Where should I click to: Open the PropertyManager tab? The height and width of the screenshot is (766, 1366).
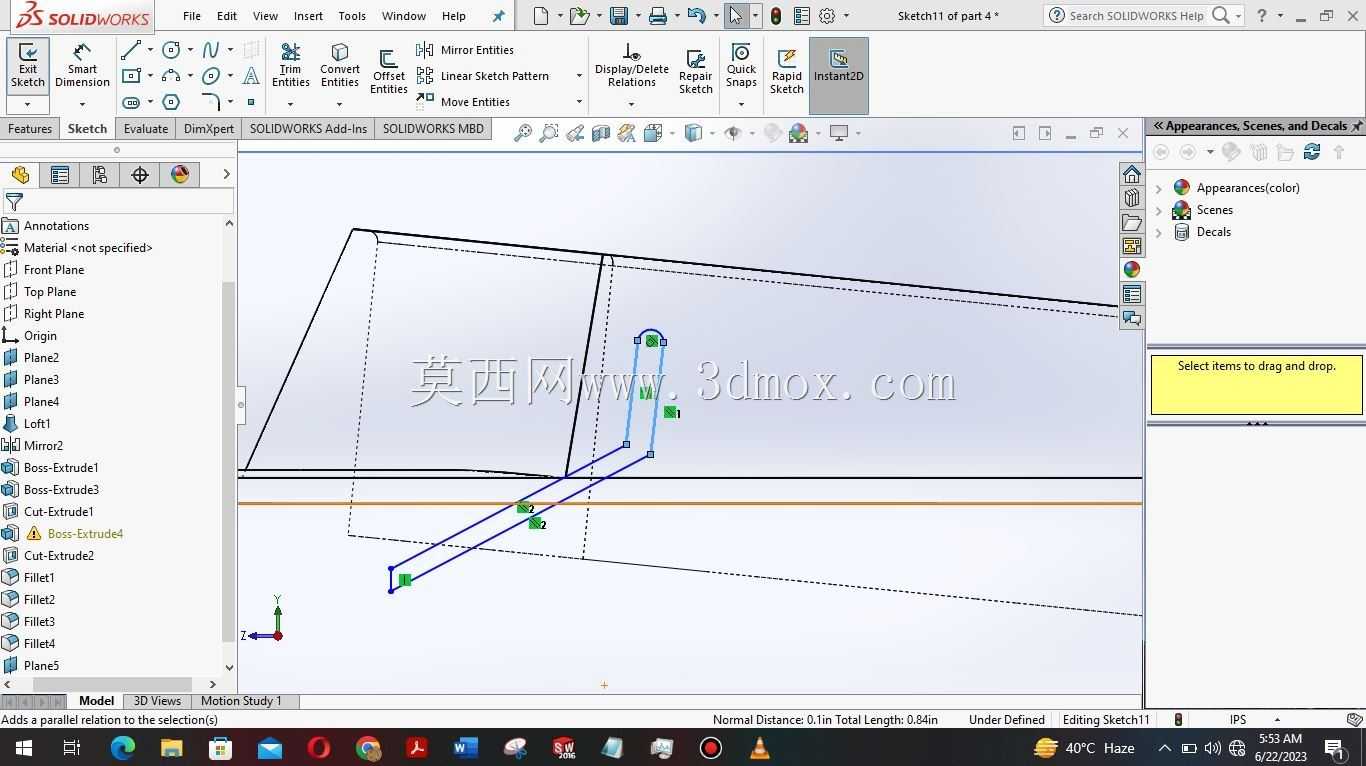coord(60,175)
